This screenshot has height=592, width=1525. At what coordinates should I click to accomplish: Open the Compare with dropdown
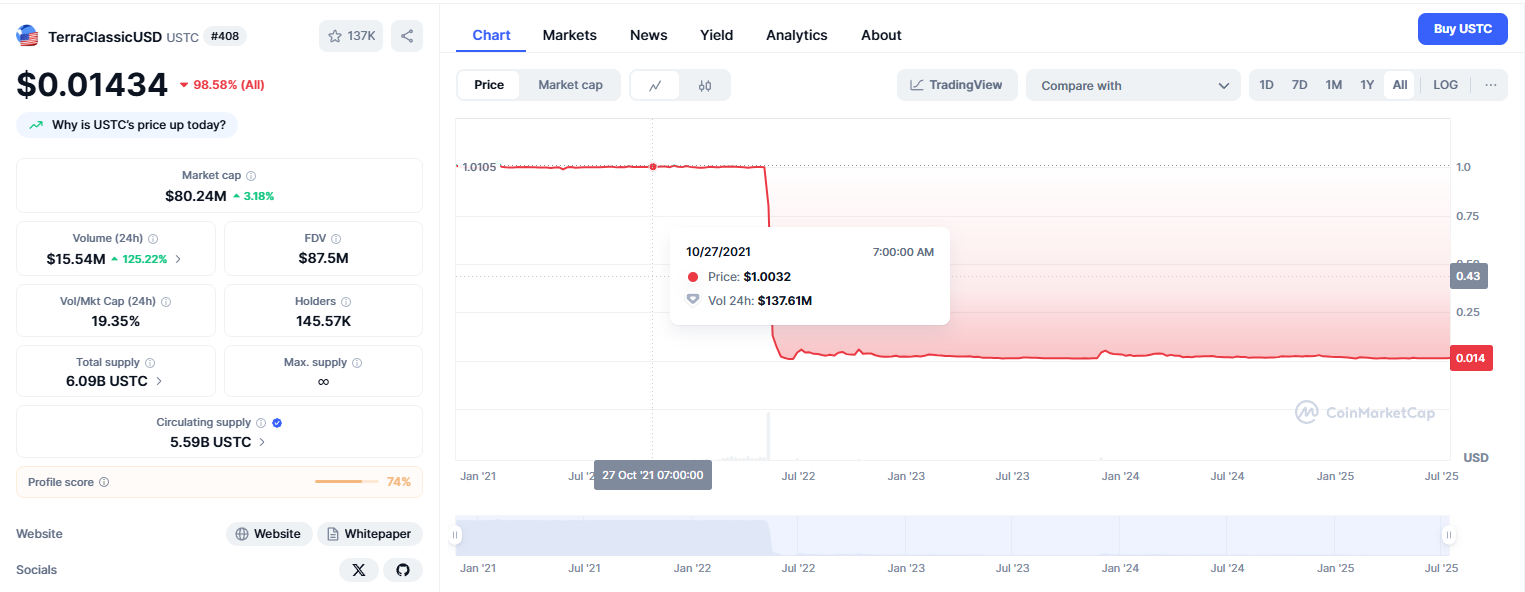click(x=1133, y=85)
